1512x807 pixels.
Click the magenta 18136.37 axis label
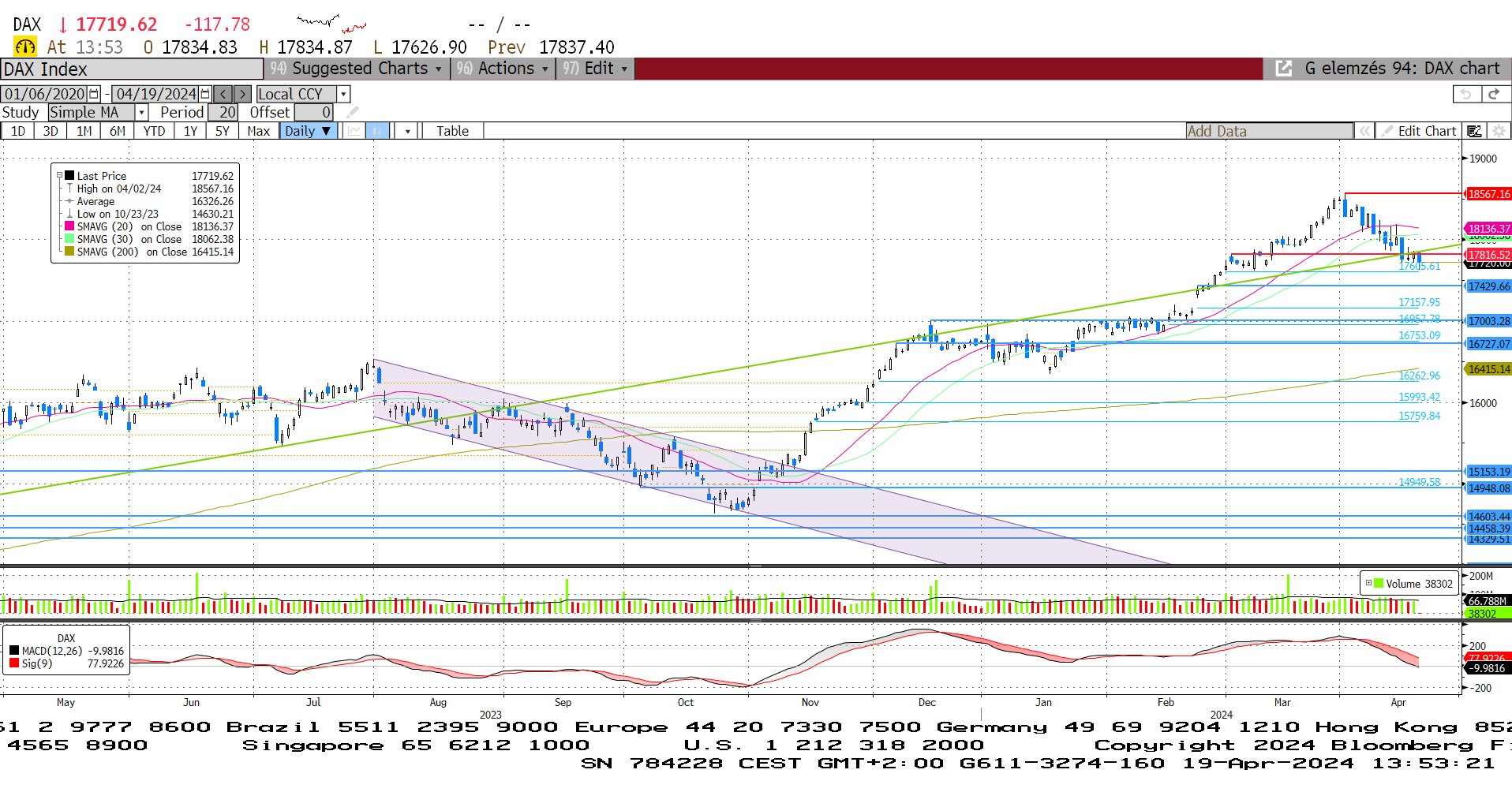tap(1488, 229)
